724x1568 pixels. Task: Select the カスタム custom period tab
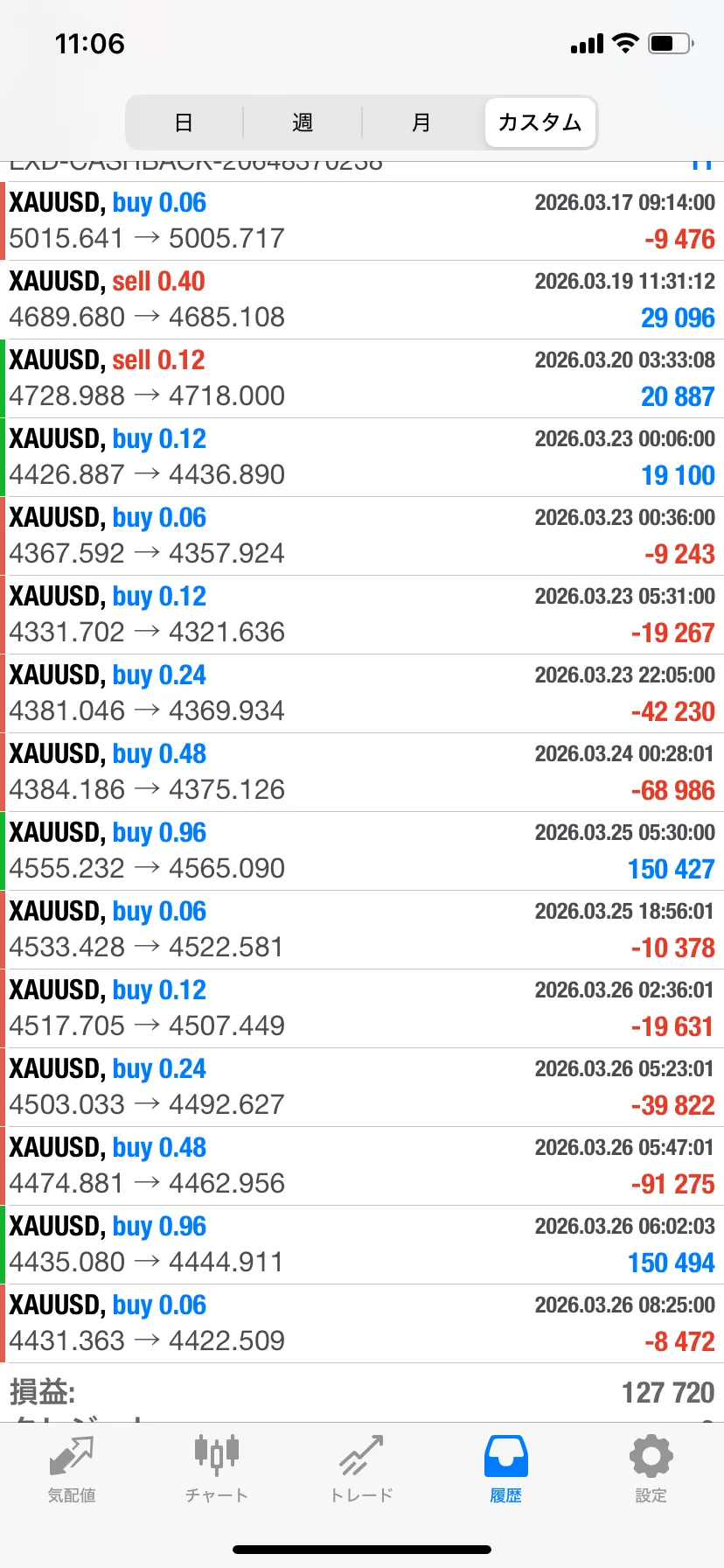(540, 122)
